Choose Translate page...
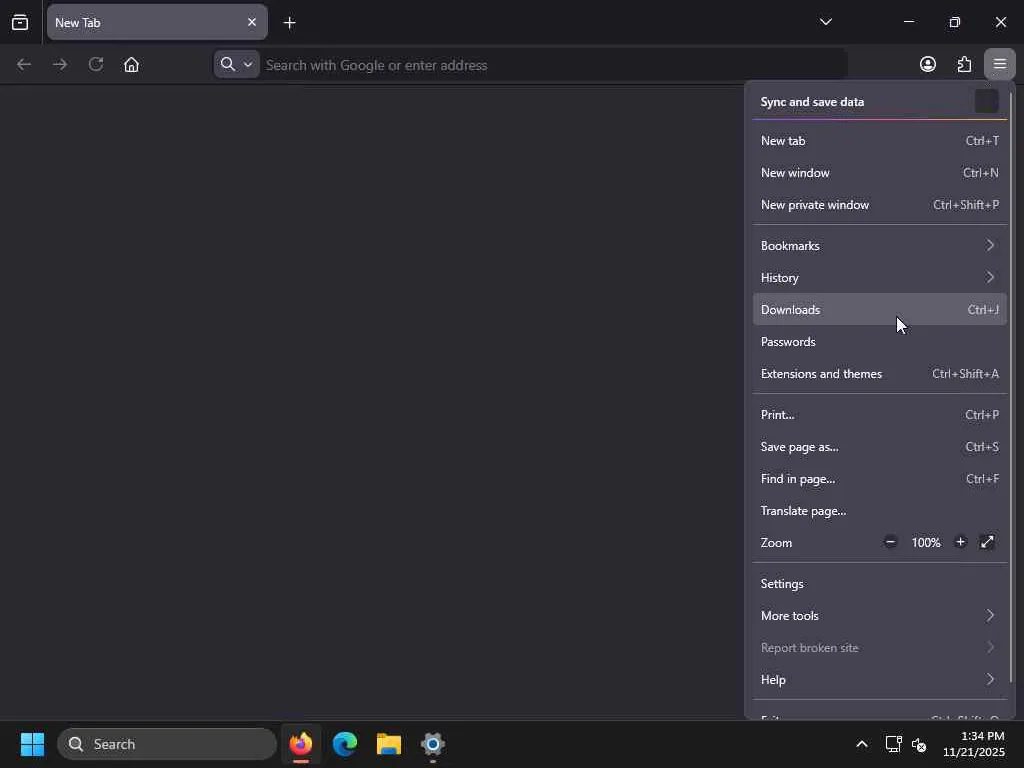The height and width of the screenshot is (768, 1024). (x=880, y=511)
